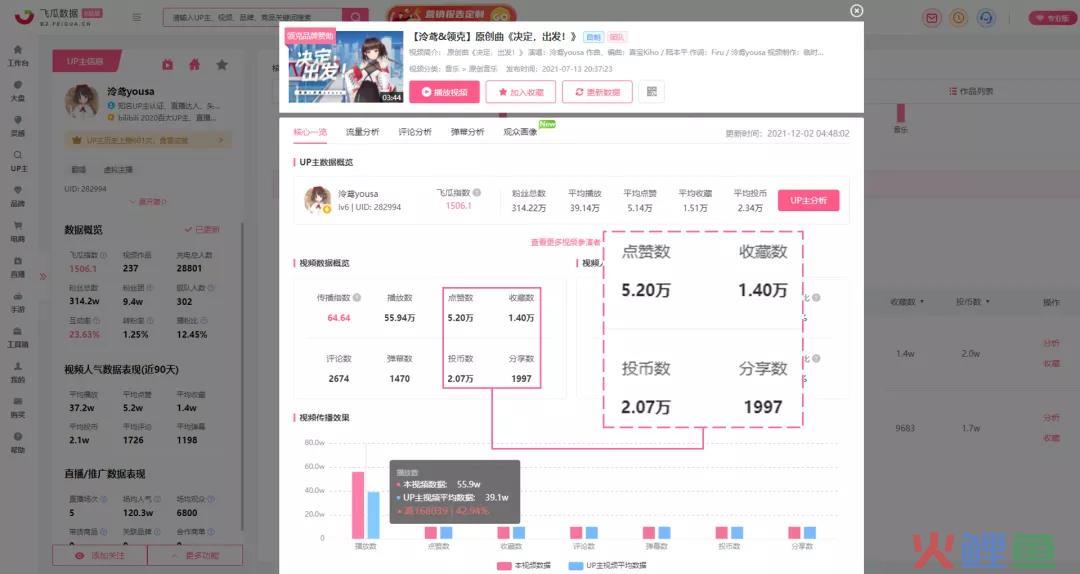Open 工具箱 in the sidebar
Screen dimensions: 1080x574
click(18, 337)
